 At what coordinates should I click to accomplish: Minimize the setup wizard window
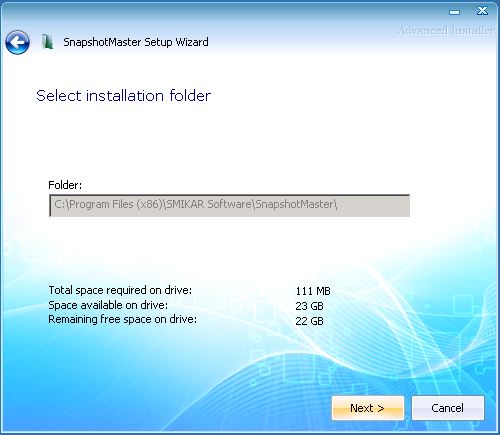(454, 12)
